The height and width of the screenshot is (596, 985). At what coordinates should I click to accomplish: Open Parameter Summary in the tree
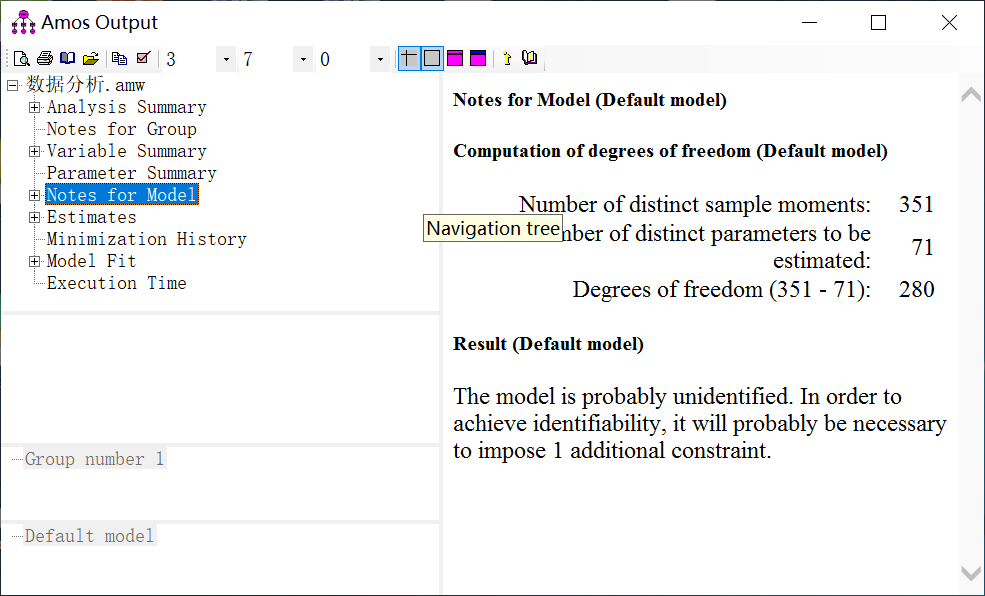(x=131, y=173)
